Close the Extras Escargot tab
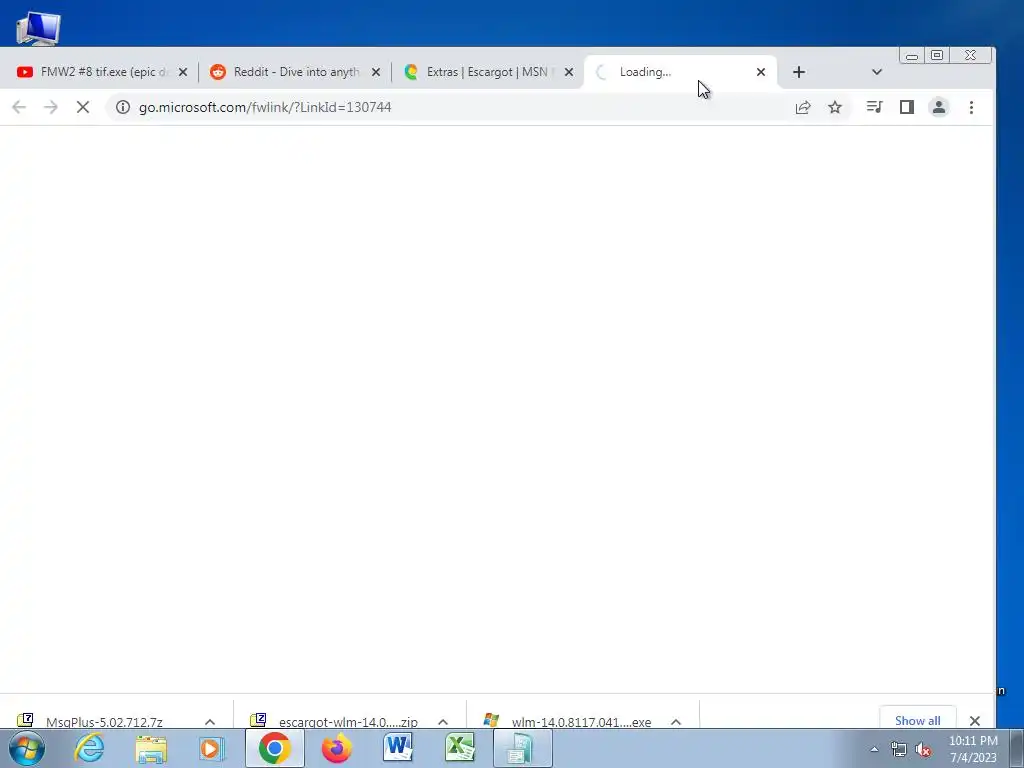The height and width of the screenshot is (768, 1024). pos(569,72)
